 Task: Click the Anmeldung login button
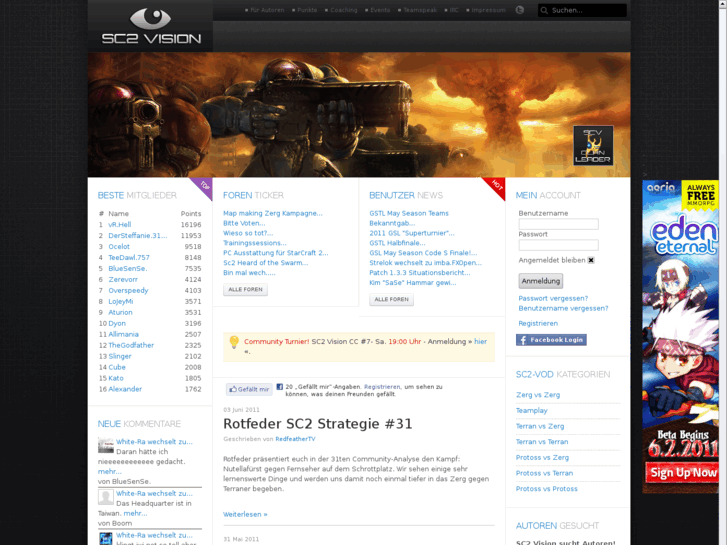[x=541, y=281]
